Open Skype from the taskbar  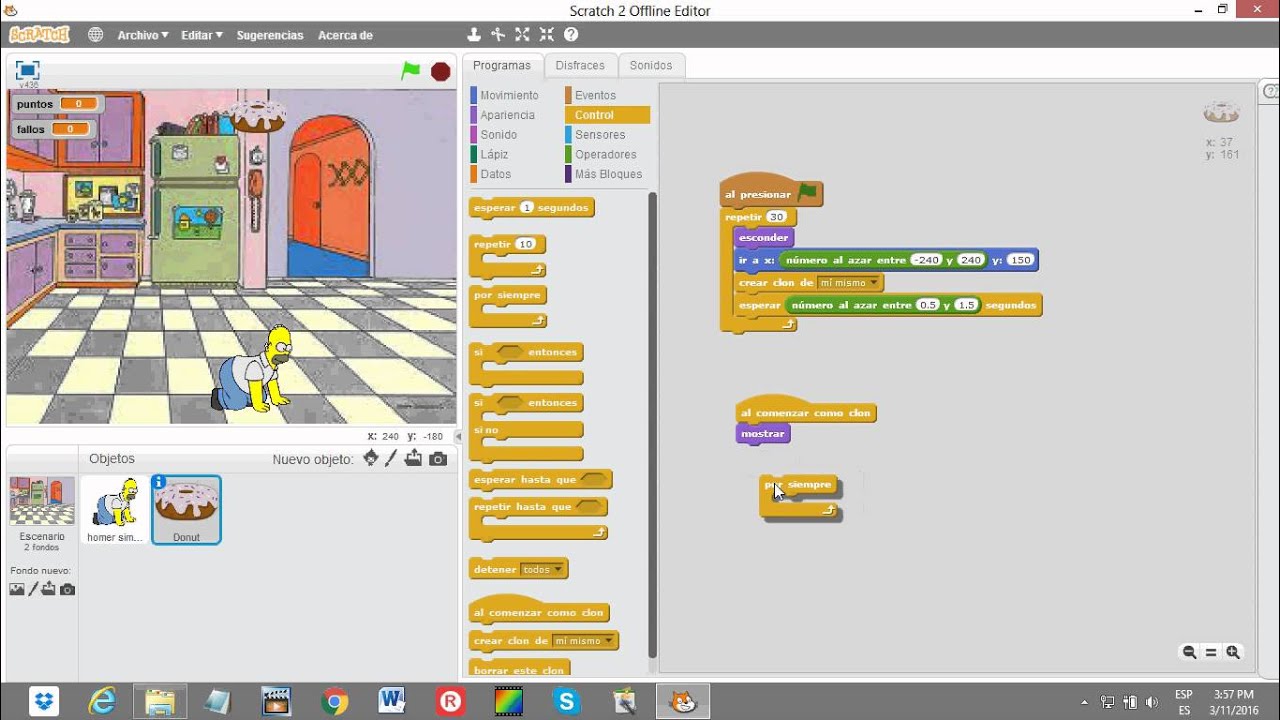coord(567,702)
